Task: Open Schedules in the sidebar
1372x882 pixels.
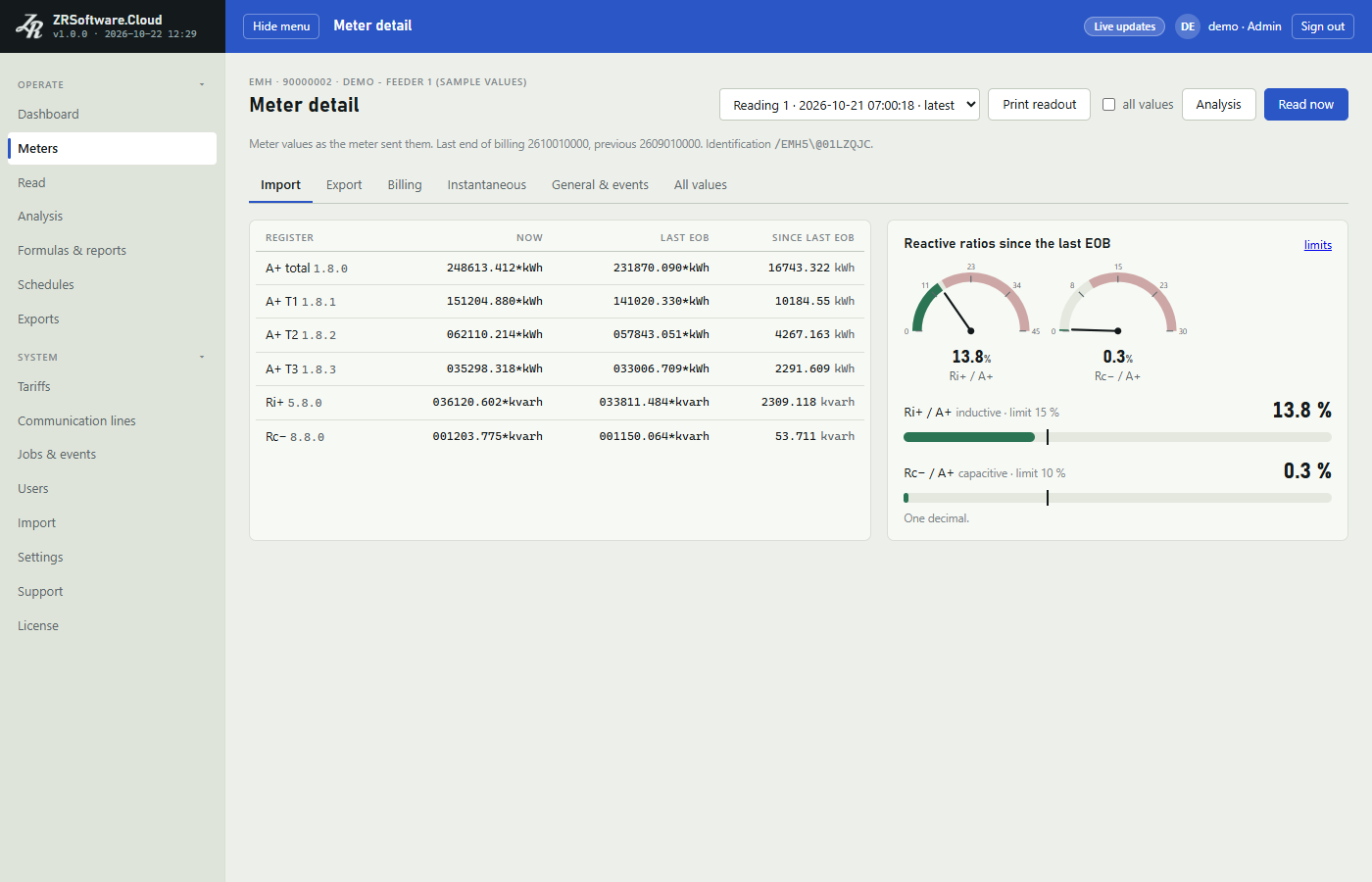Action: [x=112, y=285]
